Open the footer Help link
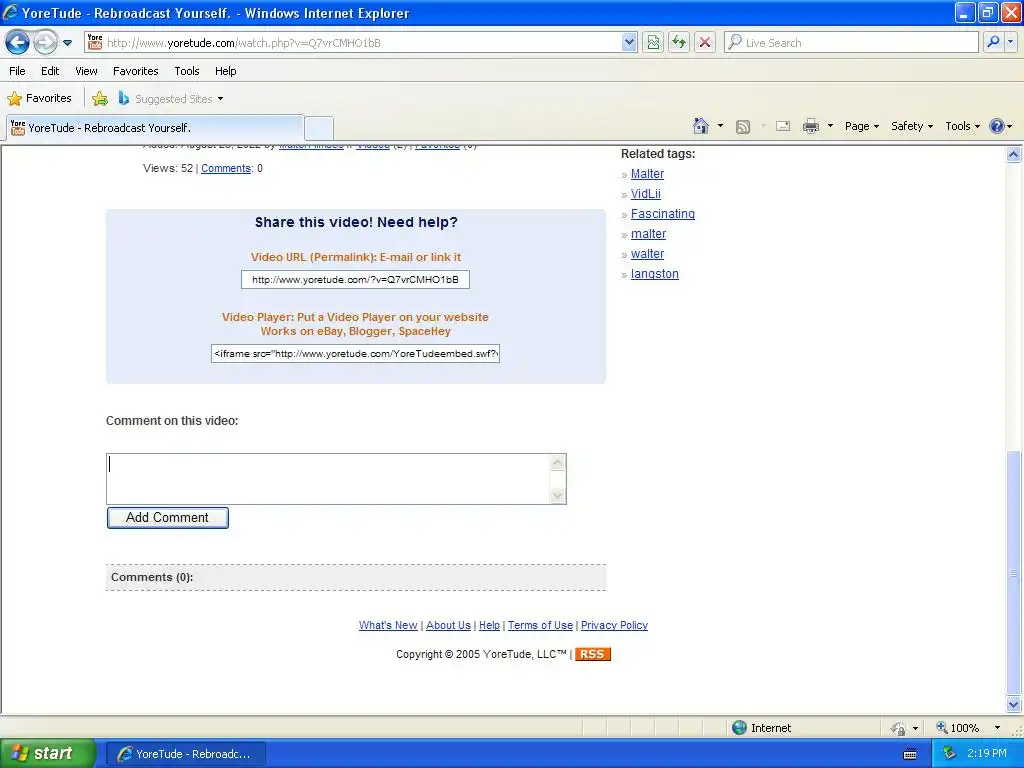 pos(489,626)
